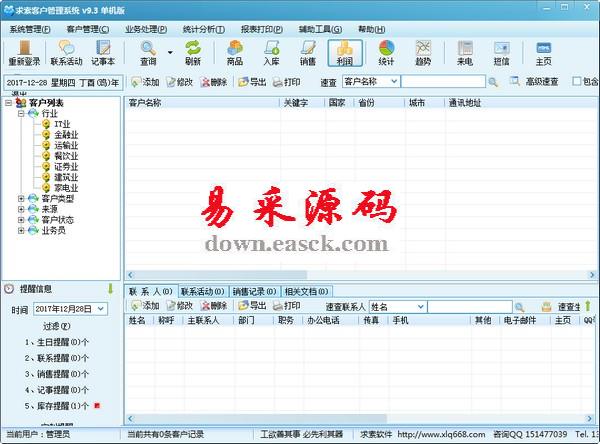Image resolution: width=600 pixels, height=444 pixels.
Task: Click the http://www.xlq668.com status bar link
Action: tap(441, 434)
